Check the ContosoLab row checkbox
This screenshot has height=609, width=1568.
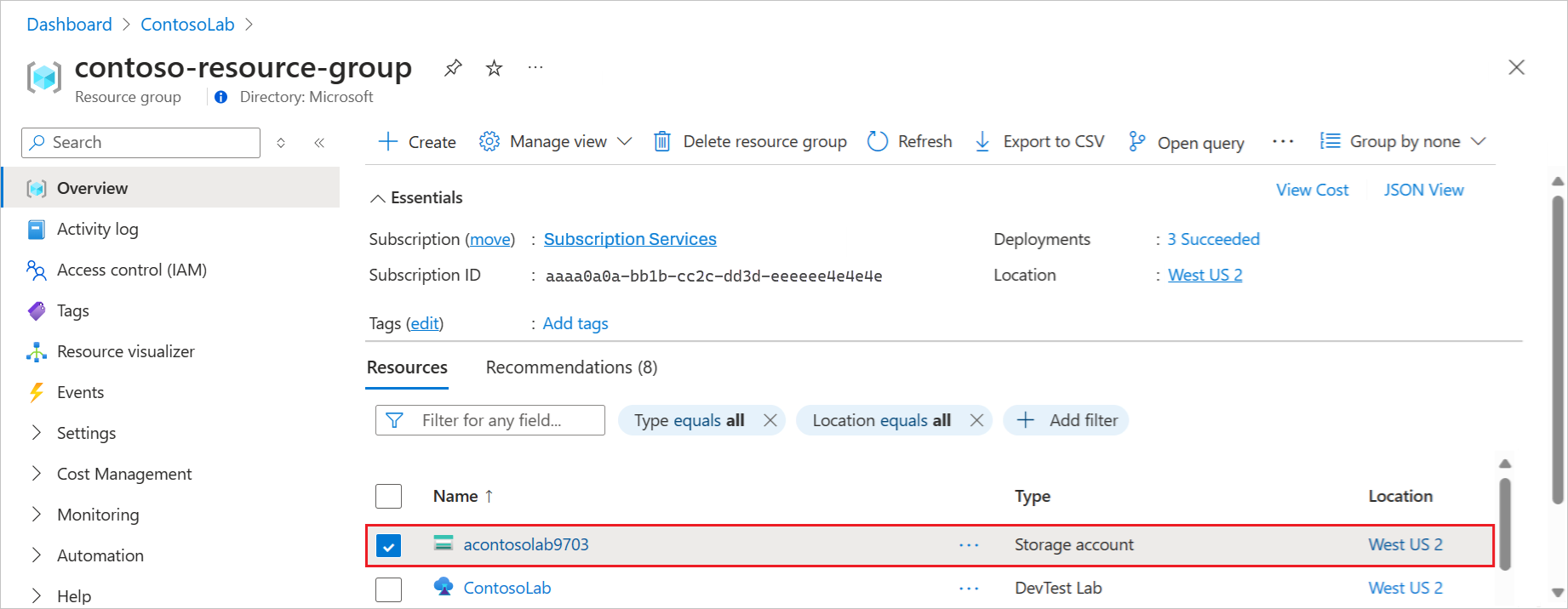pyautogui.click(x=389, y=589)
